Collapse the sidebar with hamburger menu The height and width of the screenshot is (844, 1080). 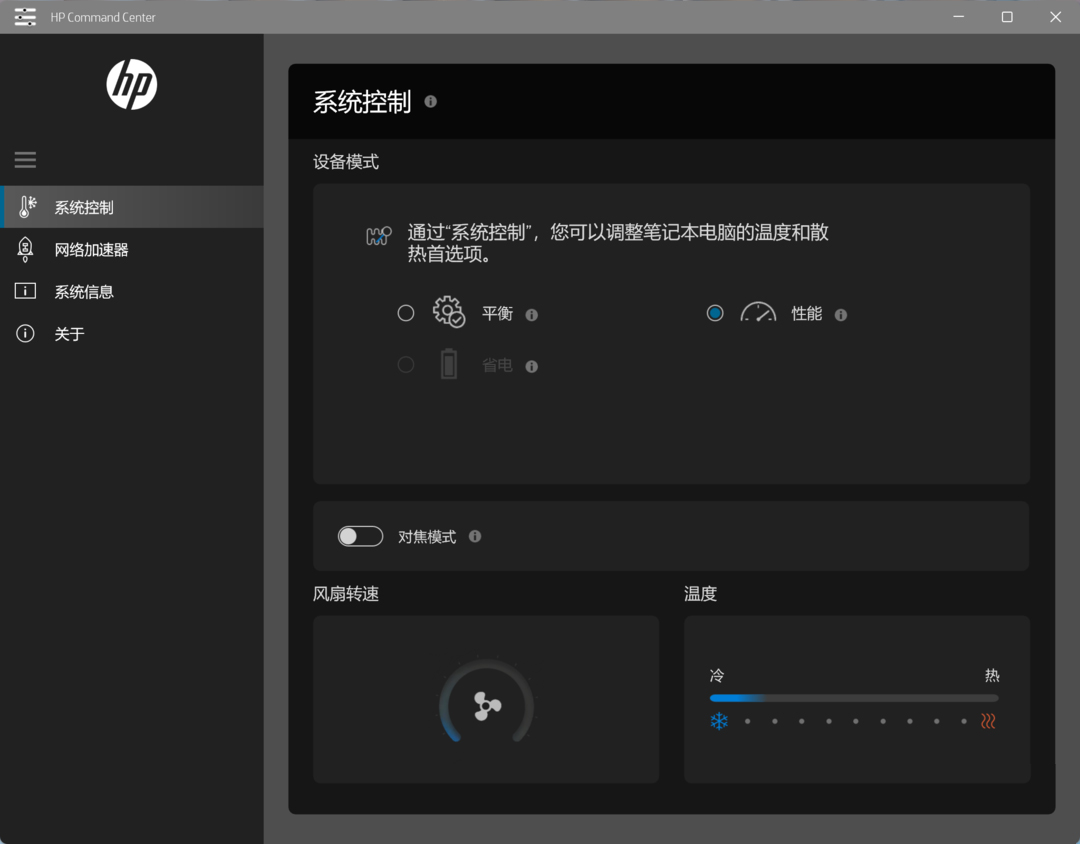pos(25,160)
